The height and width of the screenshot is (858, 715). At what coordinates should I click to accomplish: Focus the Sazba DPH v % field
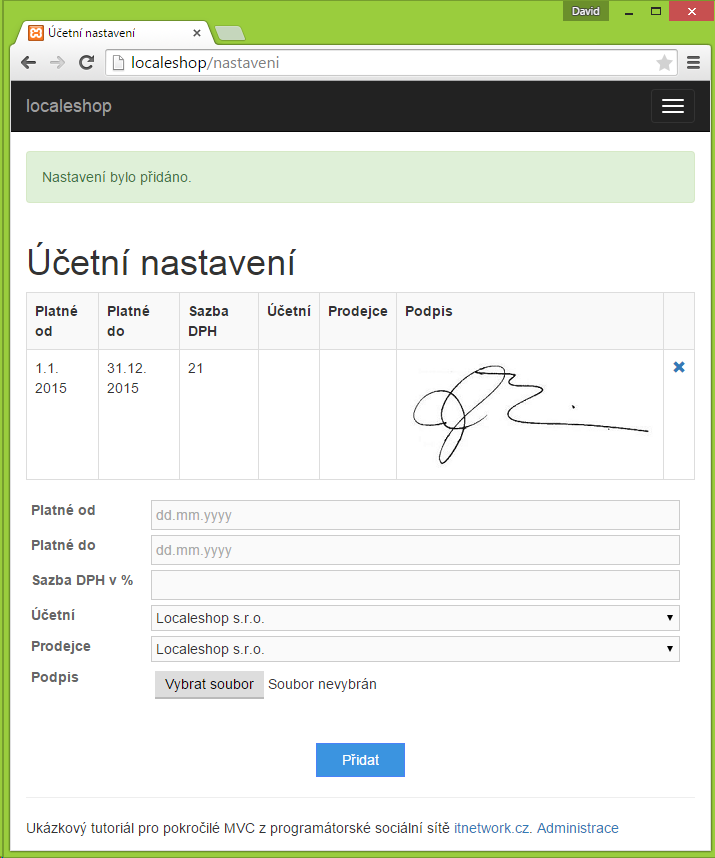pyautogui.click(x=415, y=585)
